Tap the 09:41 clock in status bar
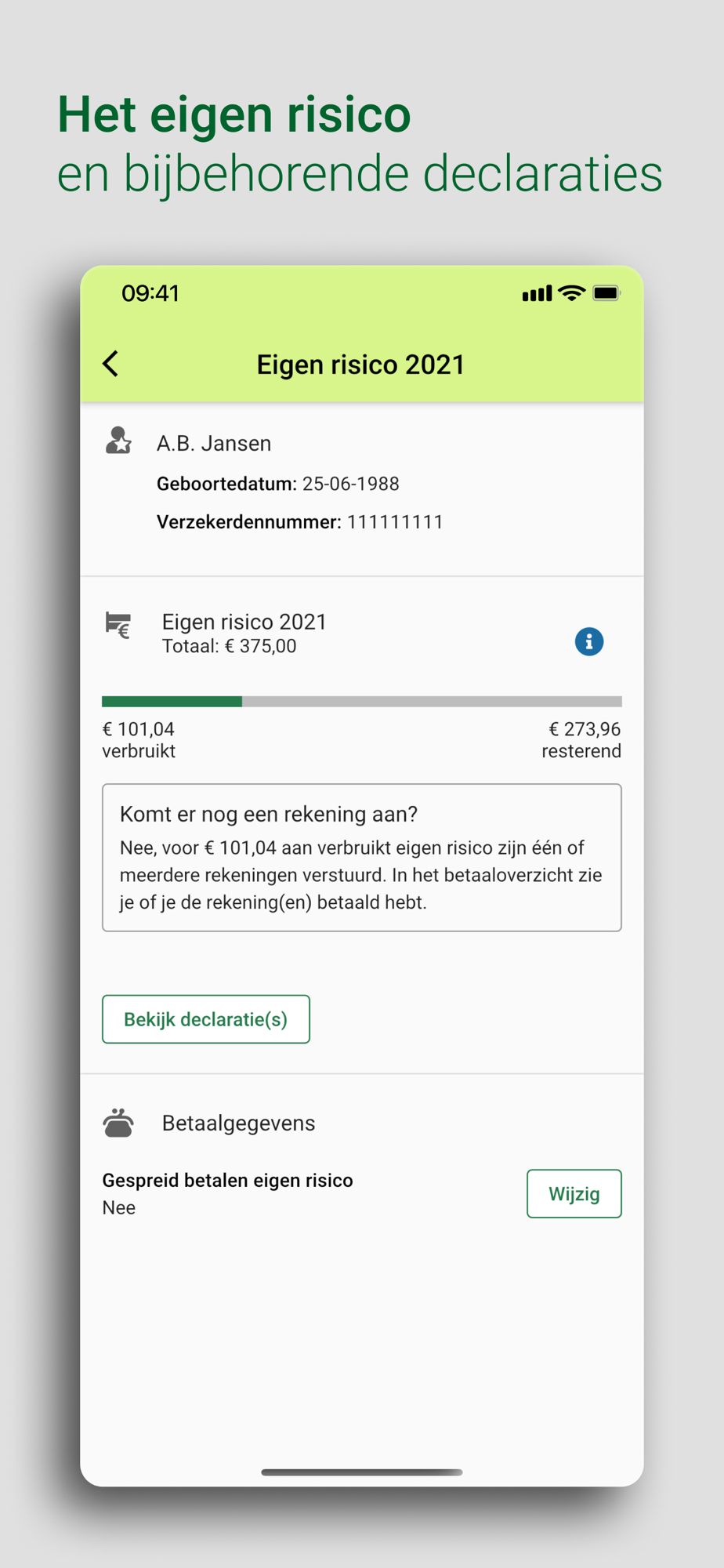Image resolution: width=724 pixels, height=1568 pixels. click(x=150, y=293)
